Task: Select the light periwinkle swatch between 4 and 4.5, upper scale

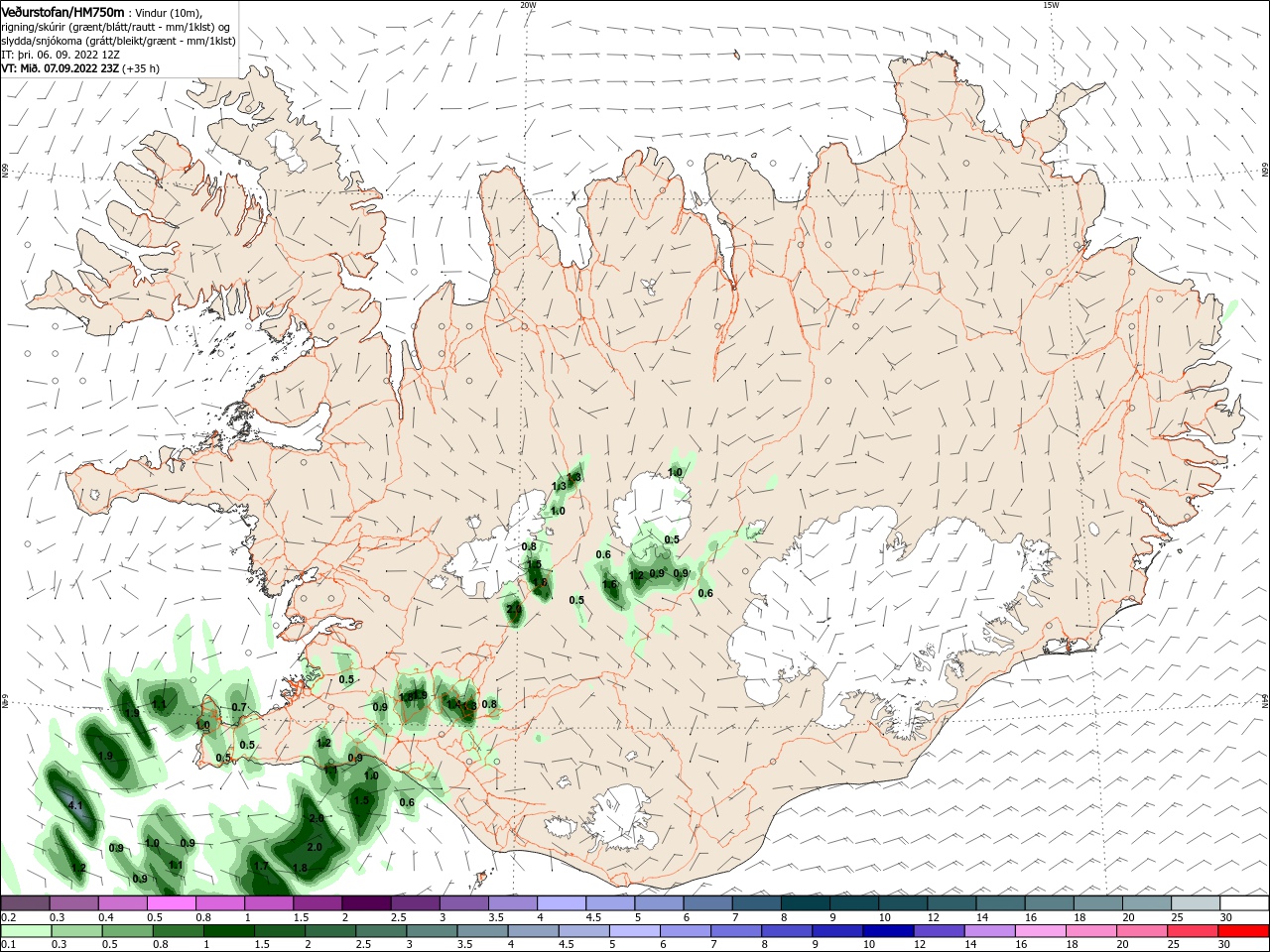Action: [562, 903]
